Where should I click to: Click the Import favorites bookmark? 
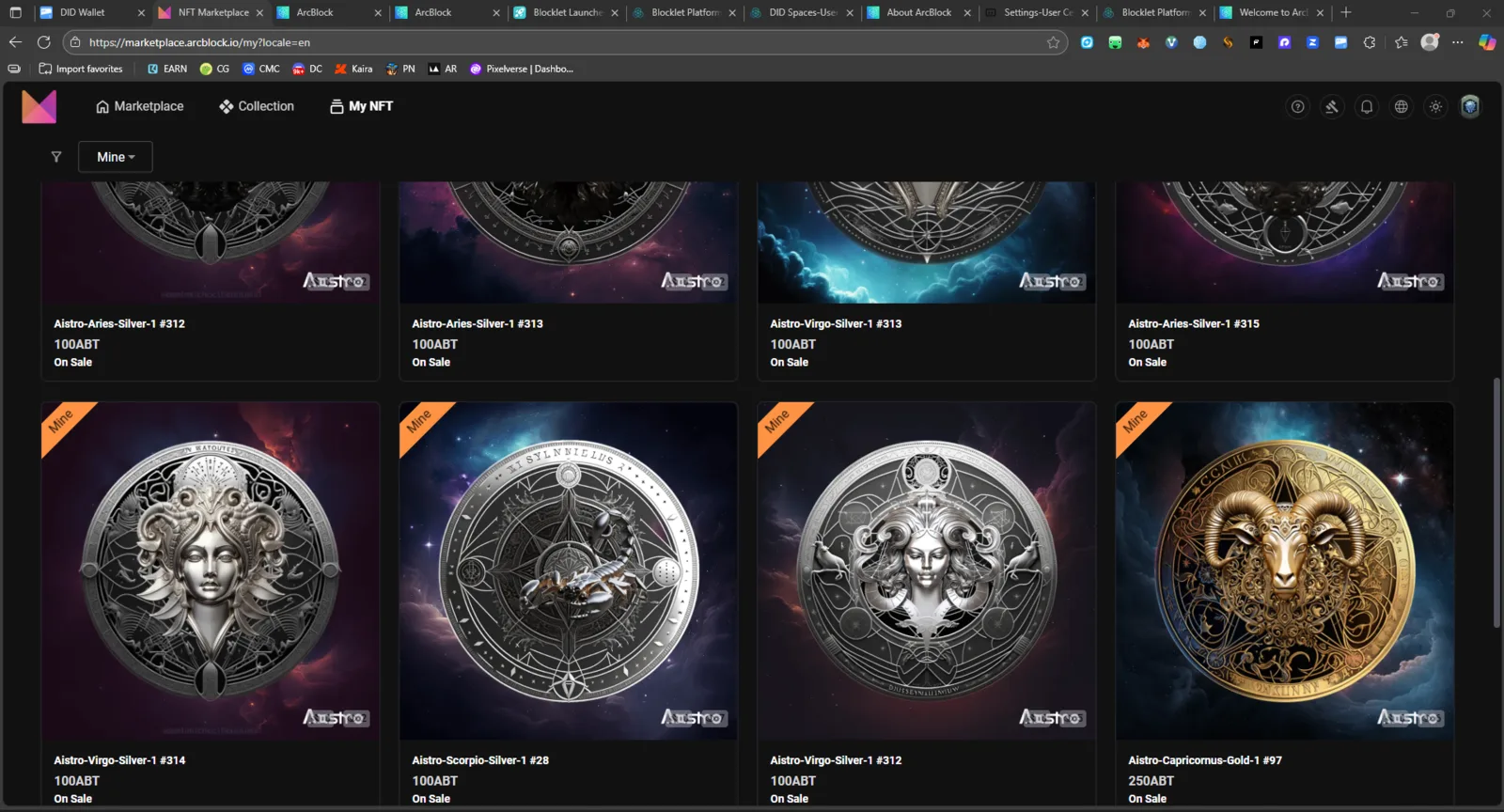[81, 69]
